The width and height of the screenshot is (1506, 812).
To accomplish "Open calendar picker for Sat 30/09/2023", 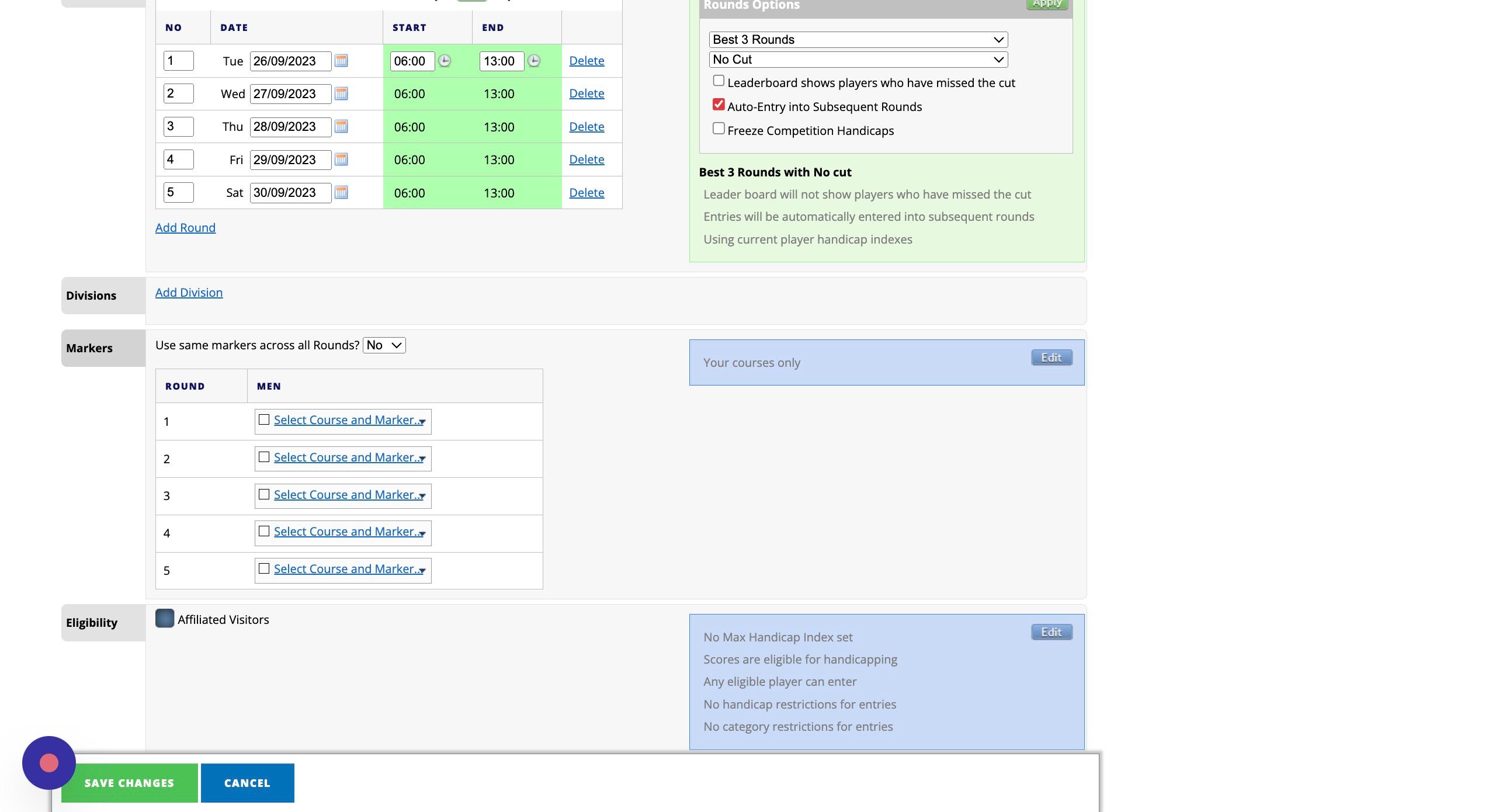I will pyautogui.click(x=341, y=192).
